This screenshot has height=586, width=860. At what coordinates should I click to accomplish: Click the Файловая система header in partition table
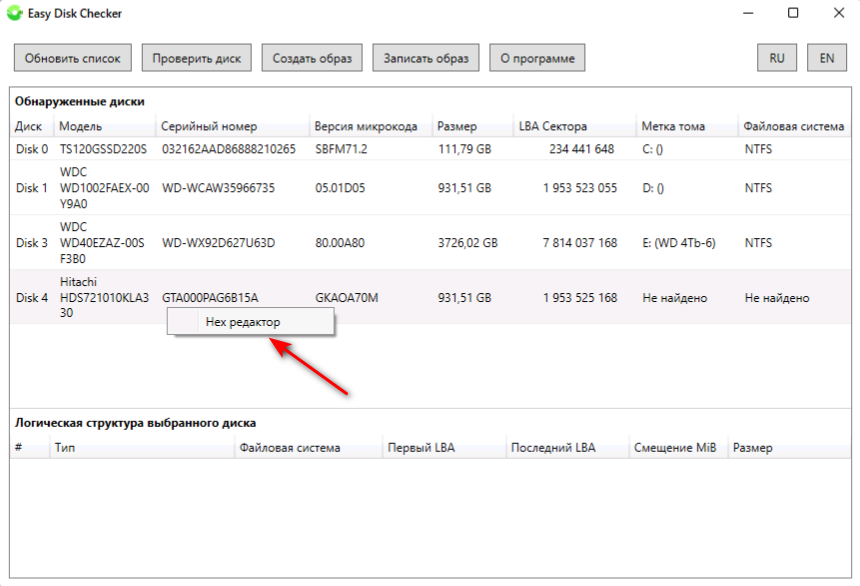290,448
